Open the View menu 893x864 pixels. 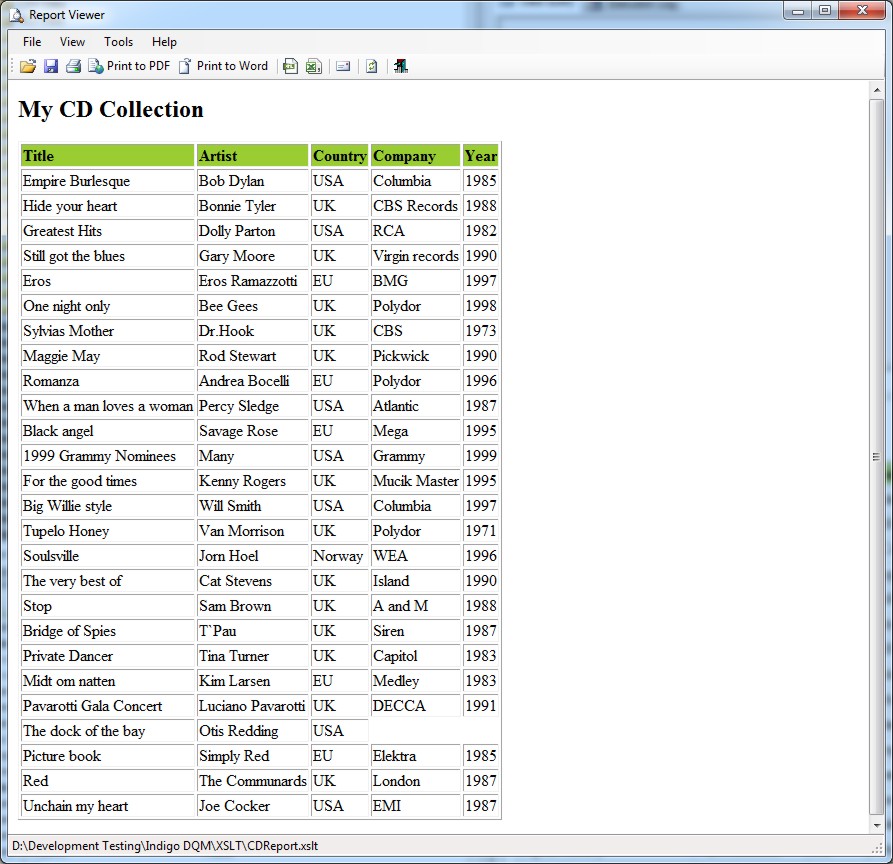click(72, 42)
